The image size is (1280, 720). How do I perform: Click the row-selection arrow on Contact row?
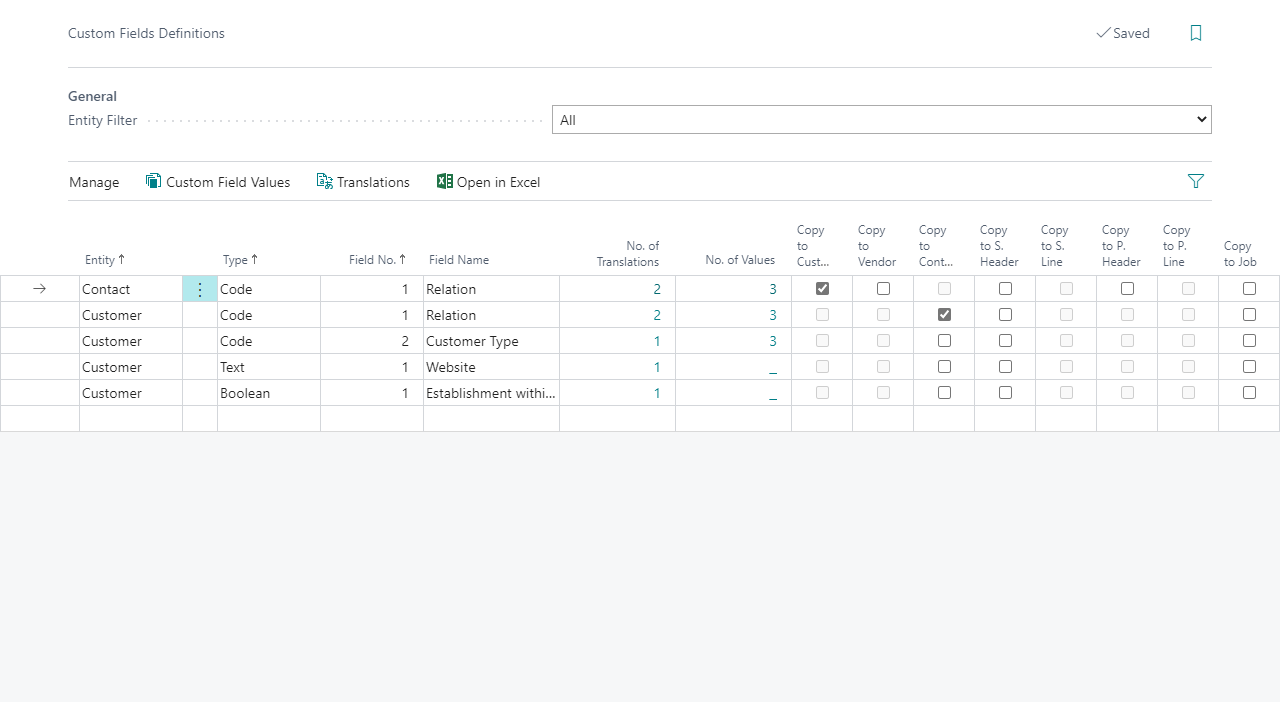point(40,289)
